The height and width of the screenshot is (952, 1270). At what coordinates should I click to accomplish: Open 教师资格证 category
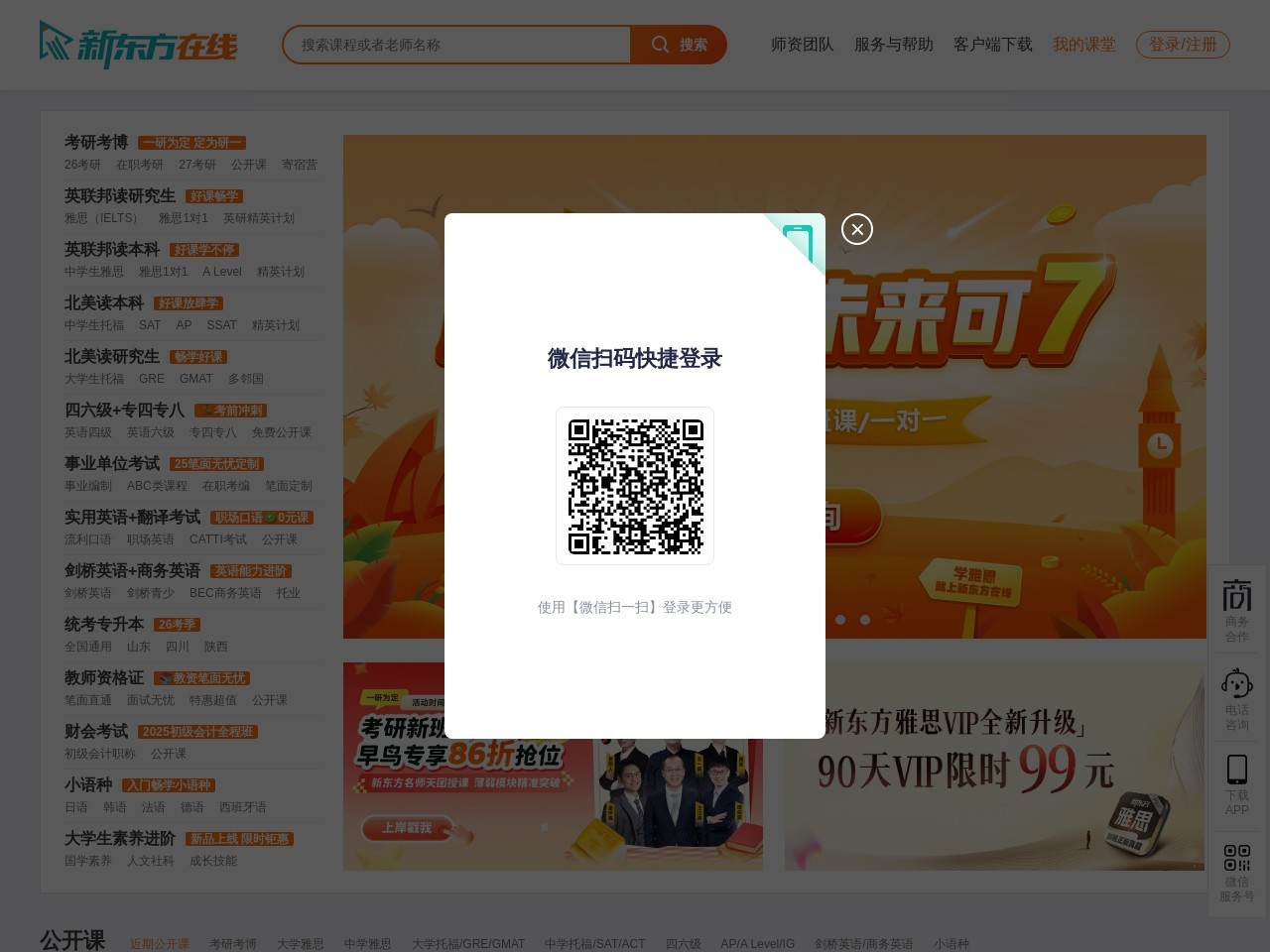(x=104, y=677)
